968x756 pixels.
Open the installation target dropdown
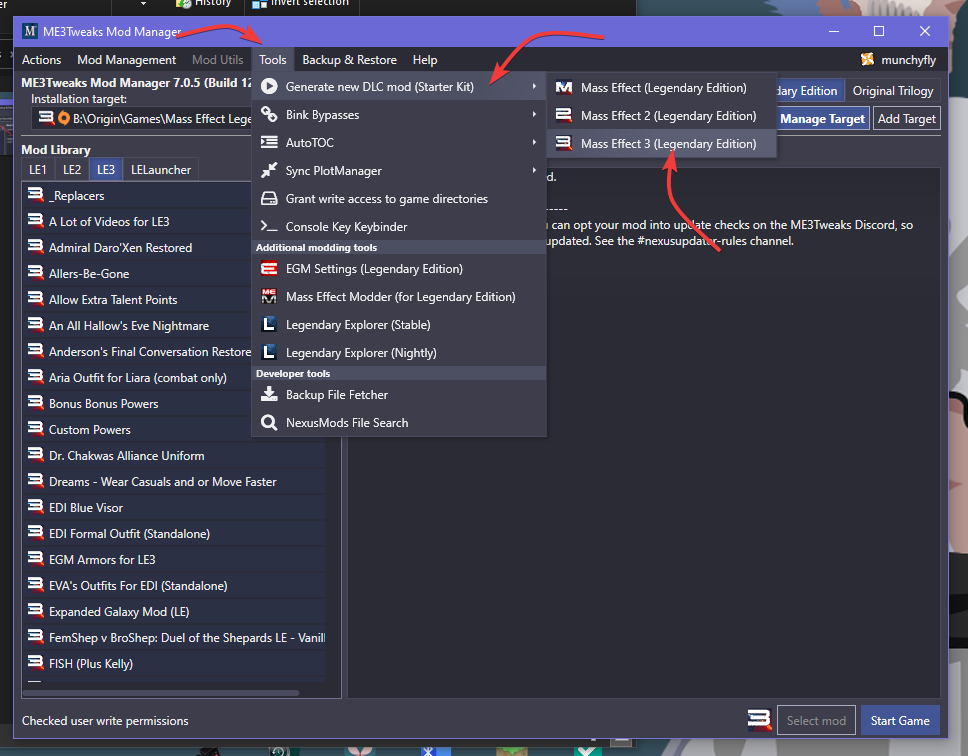[142, 118]
